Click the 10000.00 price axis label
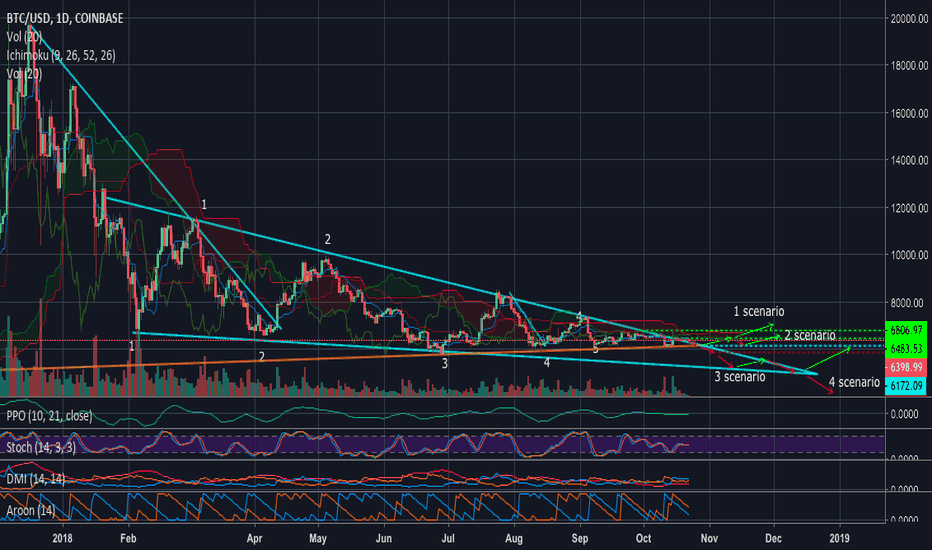This screenshot has height=550, width=932. (x=909, y=255)
